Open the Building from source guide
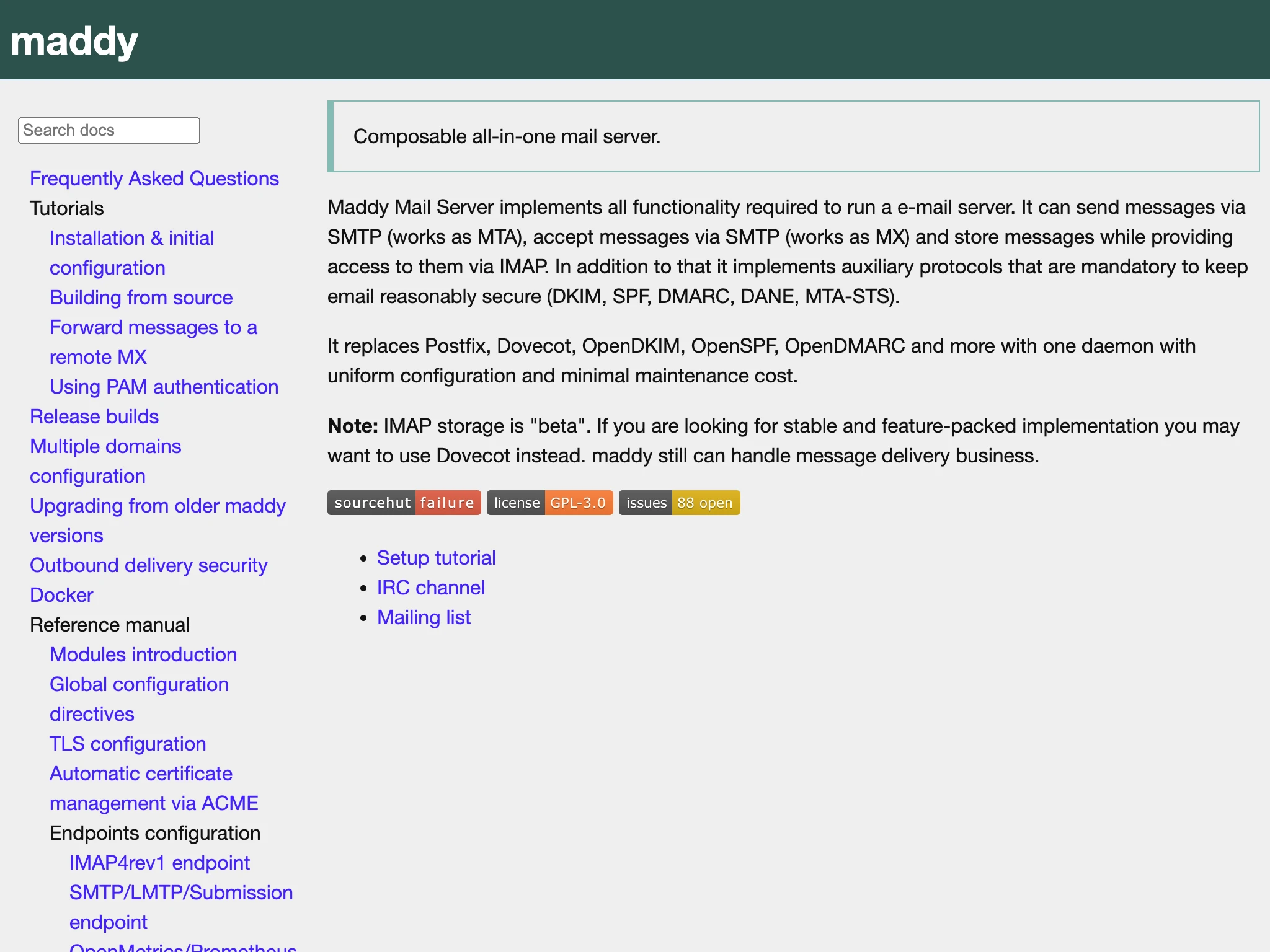The image size is (1270, 952). (x=141, y=297)
